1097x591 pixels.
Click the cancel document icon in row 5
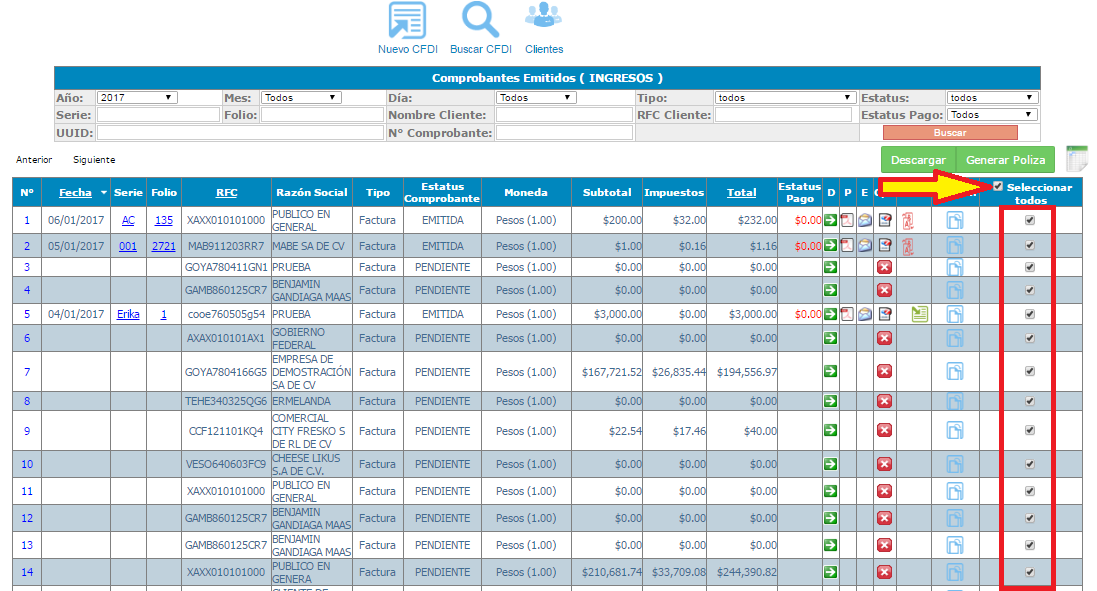pyautogui.click(x=885, y=314)
